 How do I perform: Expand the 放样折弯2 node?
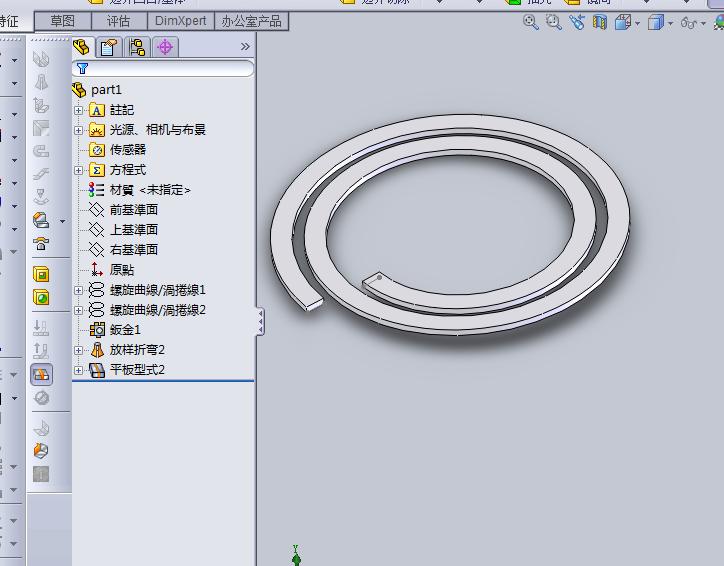78,350
